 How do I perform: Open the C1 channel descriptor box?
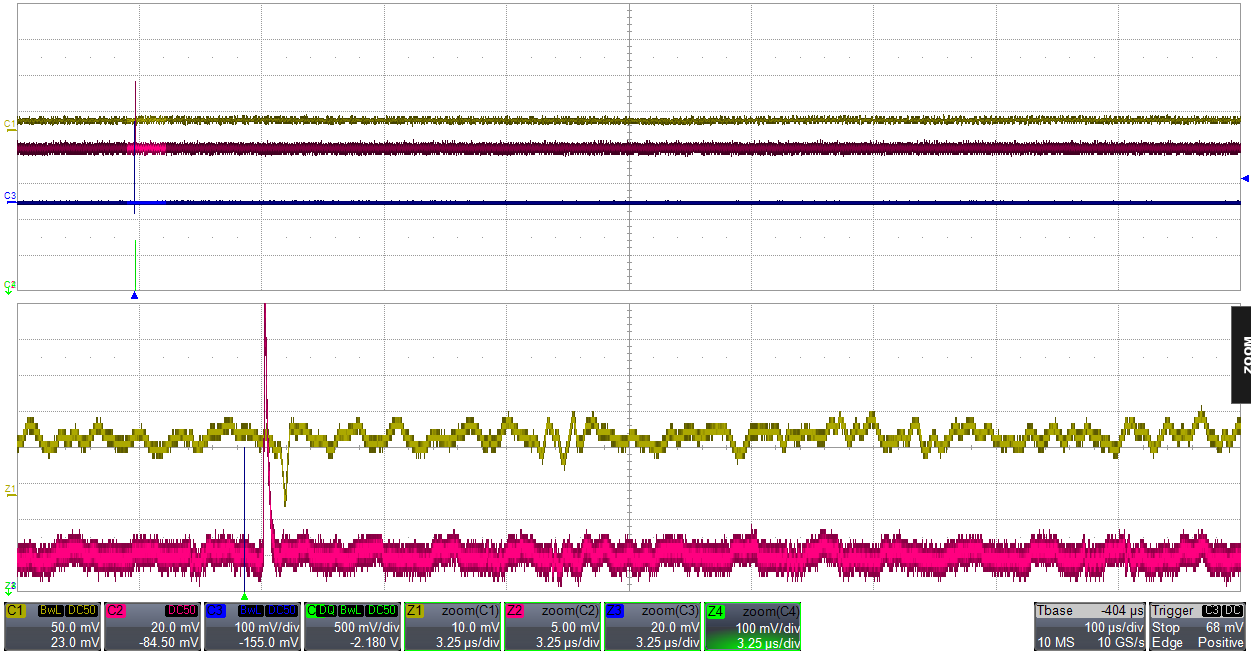(53, 626)
